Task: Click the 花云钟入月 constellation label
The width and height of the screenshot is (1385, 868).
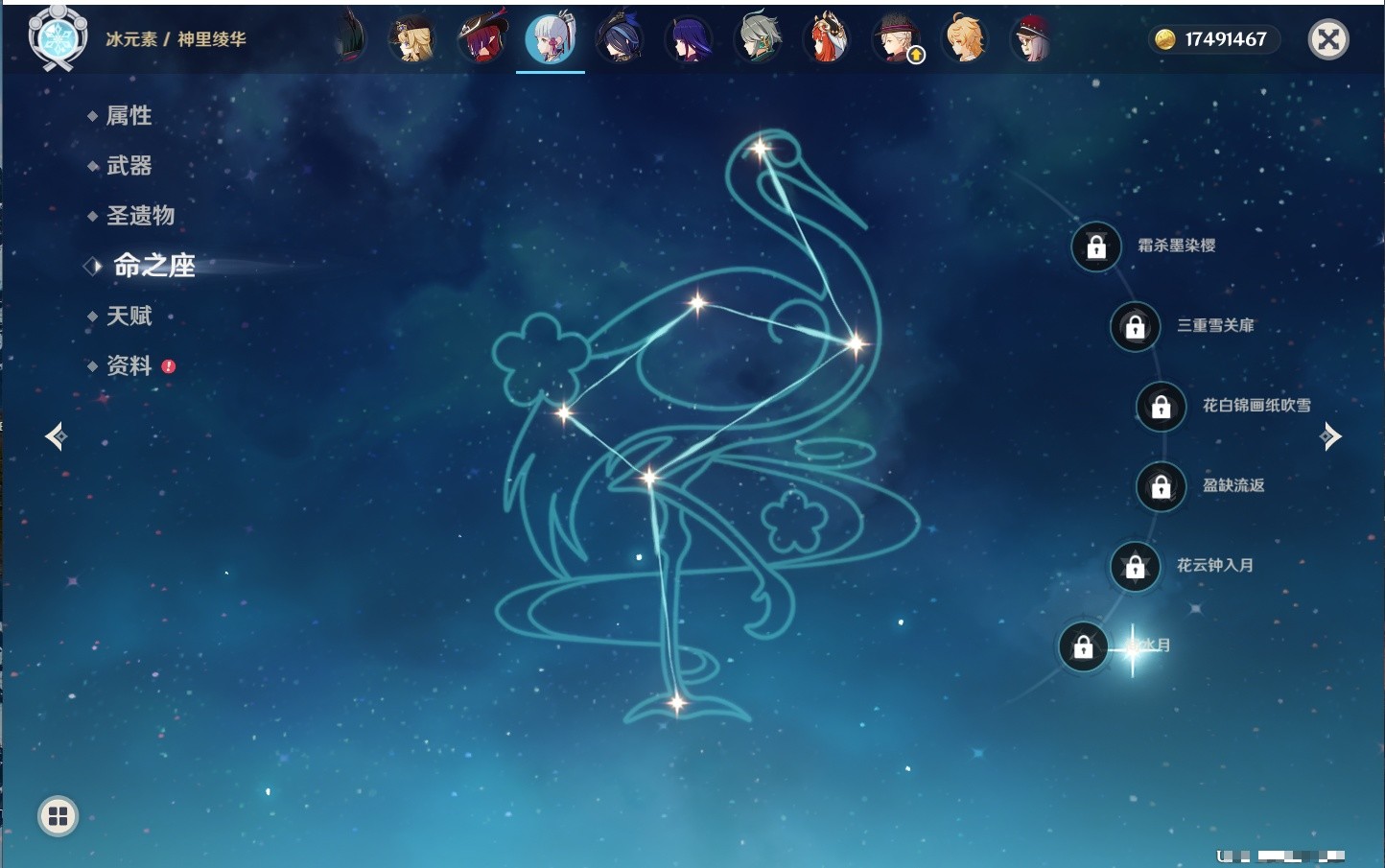Action: pos(1215,565)
